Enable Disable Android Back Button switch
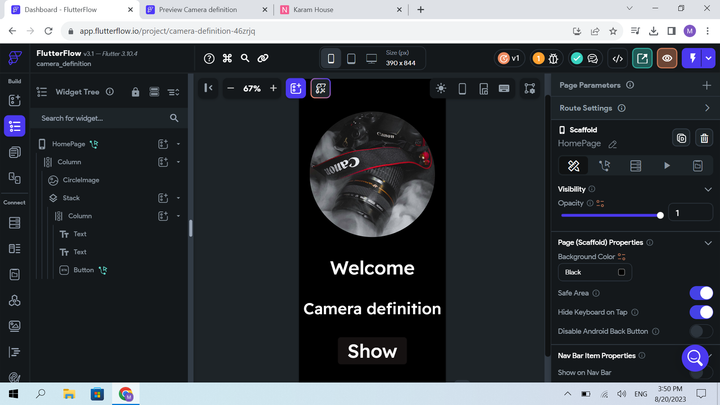Screen dimensions: 720x405 (700, 331)
